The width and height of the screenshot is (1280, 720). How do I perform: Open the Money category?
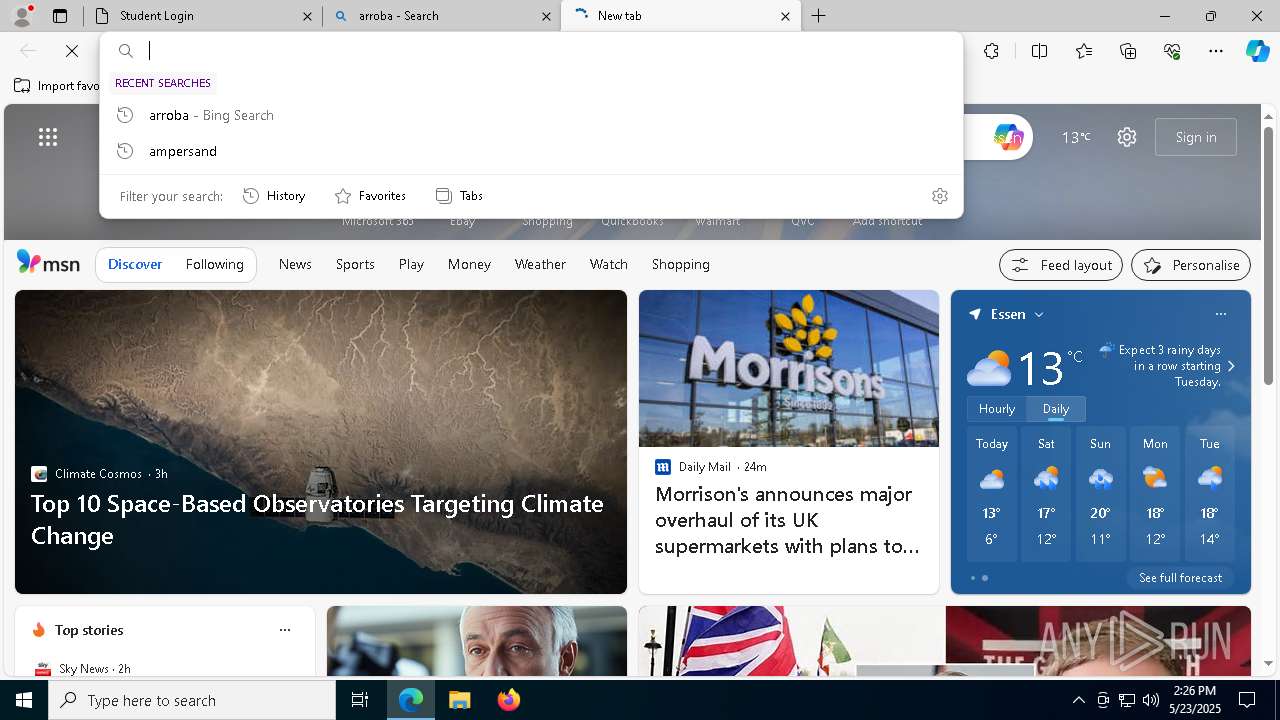point(469,264)
